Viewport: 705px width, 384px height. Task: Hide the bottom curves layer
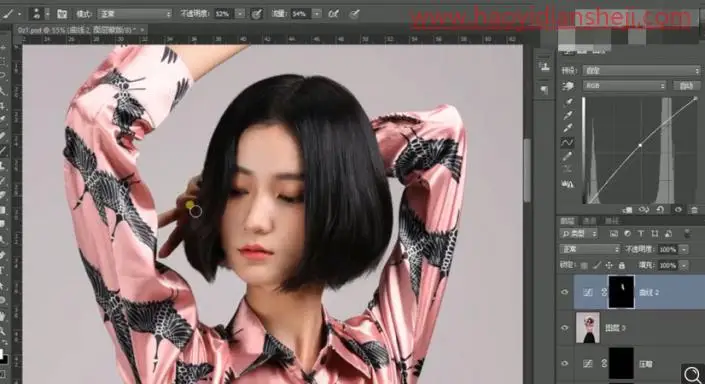(565, 363)
